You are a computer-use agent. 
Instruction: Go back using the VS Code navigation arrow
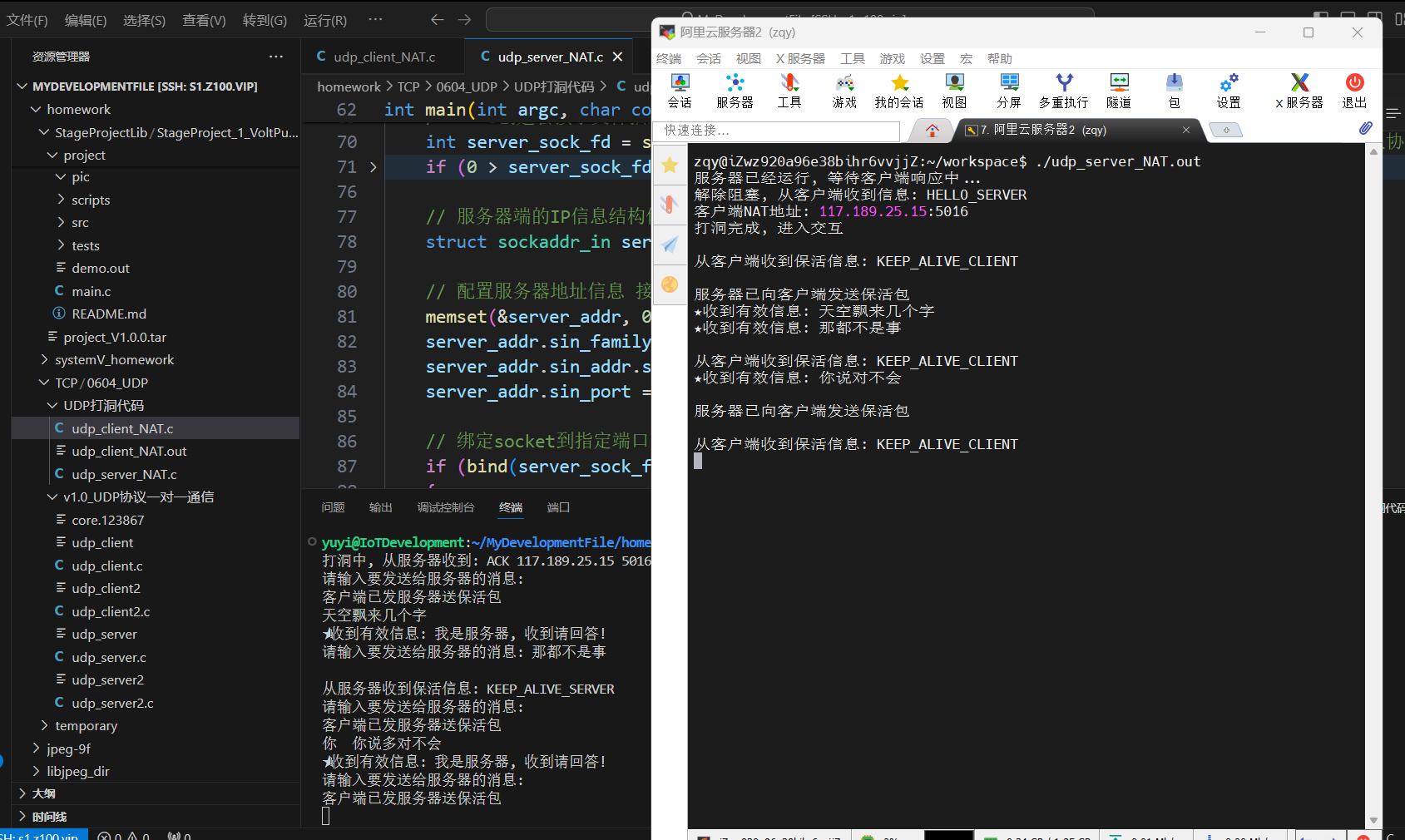438,19
